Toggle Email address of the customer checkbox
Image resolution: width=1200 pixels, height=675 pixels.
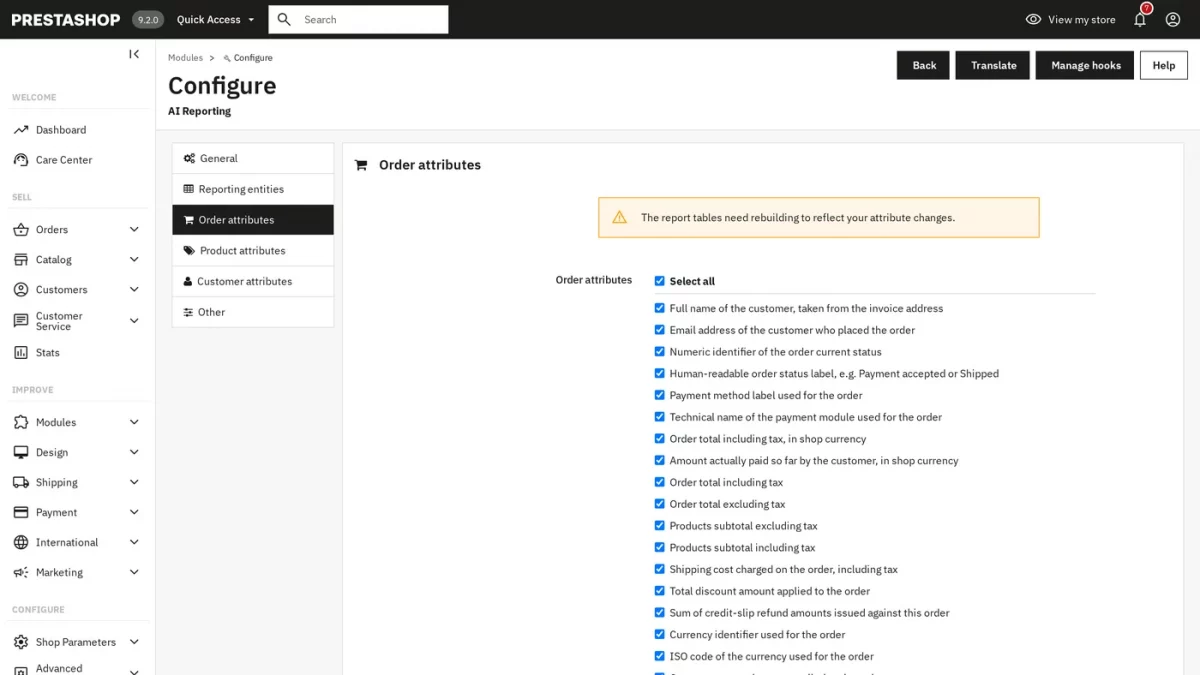[x=660, y=330]
